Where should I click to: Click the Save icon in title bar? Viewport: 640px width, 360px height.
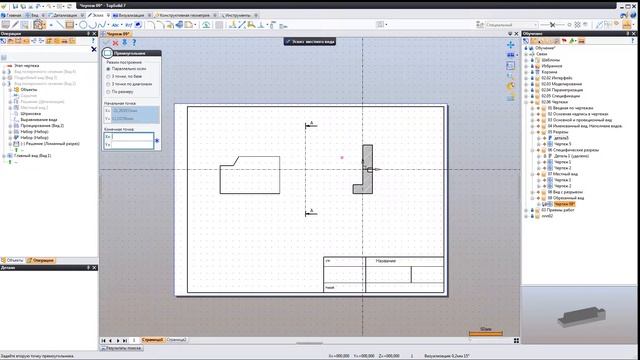pyautogui.click(x=16, y=6)
